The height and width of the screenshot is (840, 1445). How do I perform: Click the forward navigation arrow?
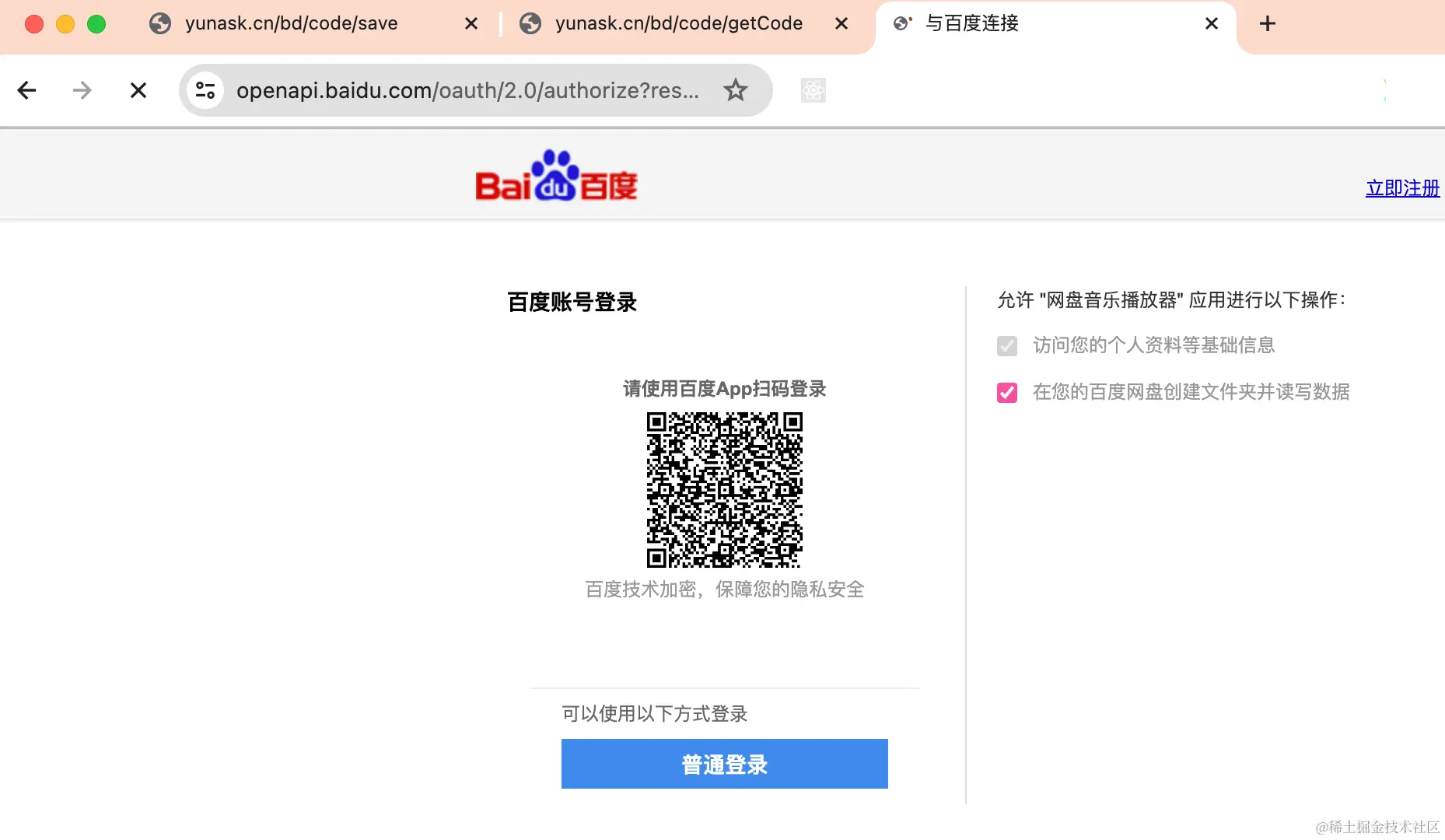click(x=82, y=90)
